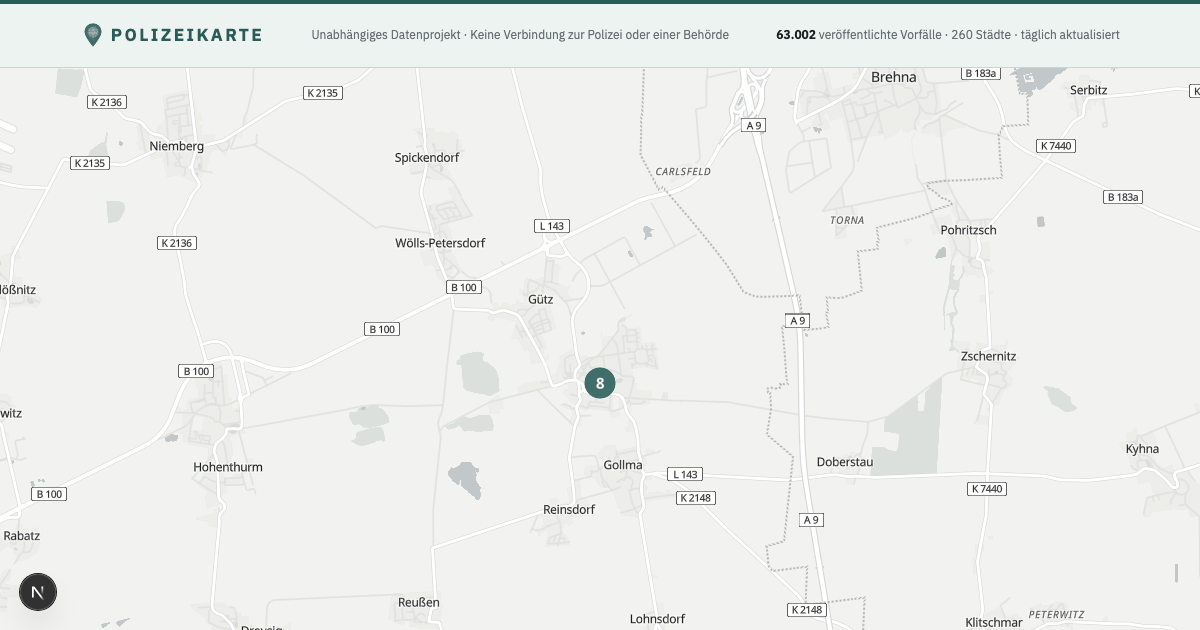Click the Niemberg town label

176,146
